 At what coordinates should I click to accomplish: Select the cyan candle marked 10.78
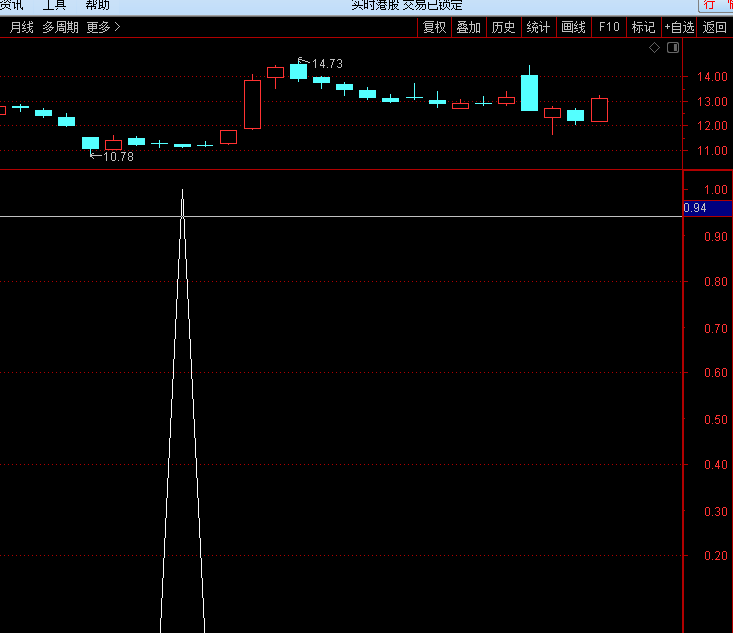tap(90, 143)
